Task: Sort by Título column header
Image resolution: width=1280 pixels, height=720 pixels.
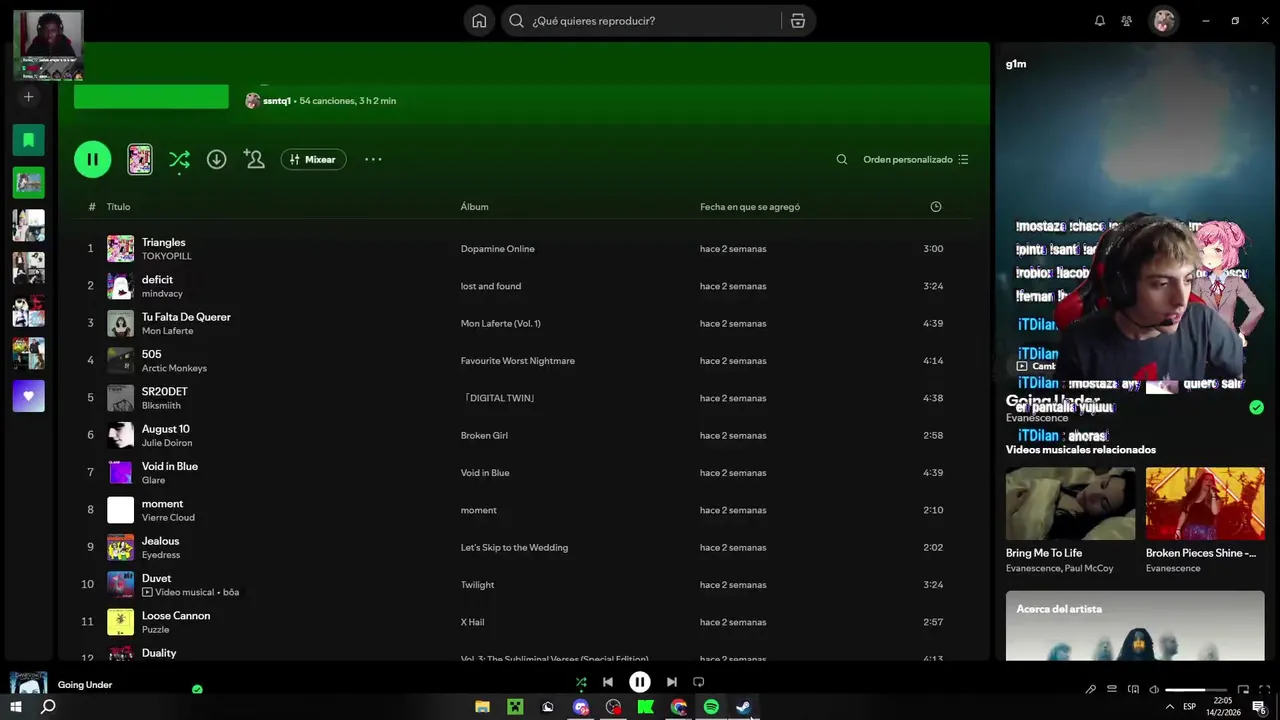Action: [x=118, y=207]
